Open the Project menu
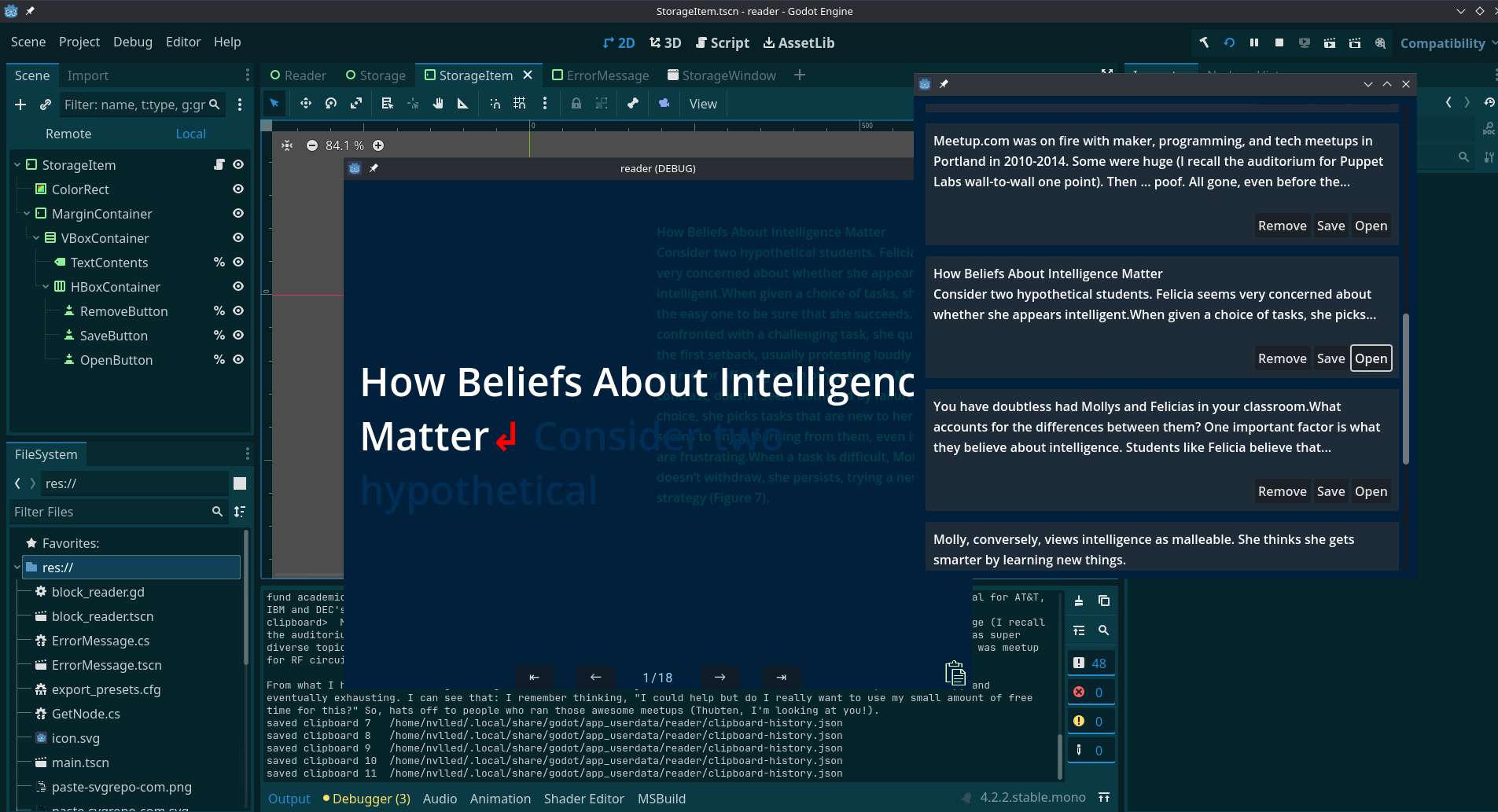 79,42
